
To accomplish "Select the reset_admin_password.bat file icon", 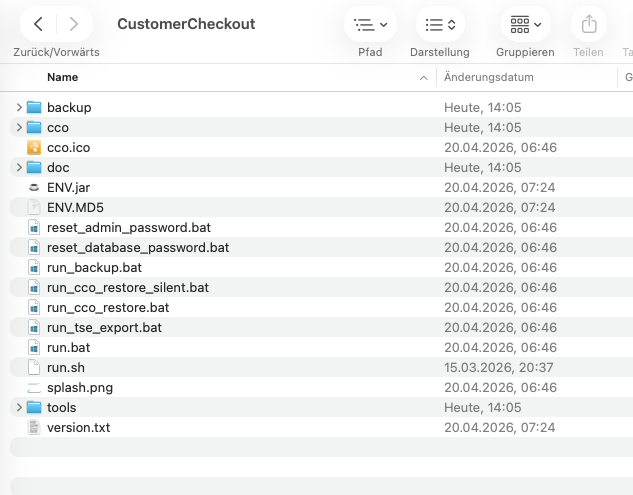I will point(34,227).
